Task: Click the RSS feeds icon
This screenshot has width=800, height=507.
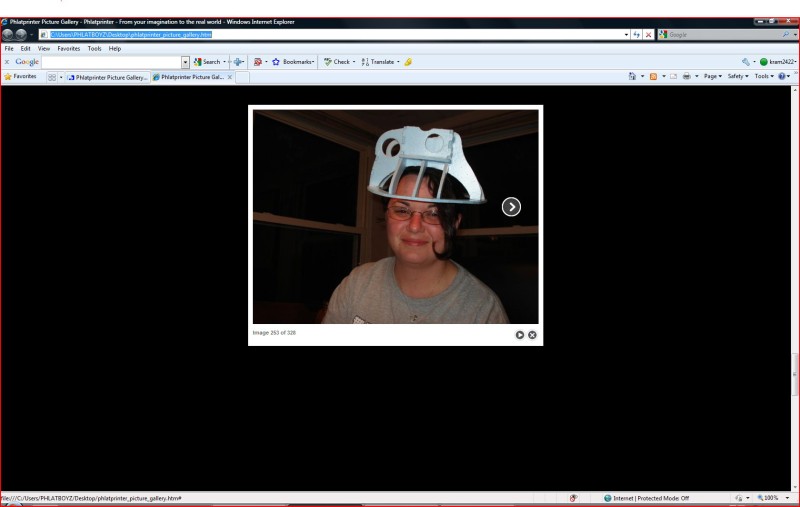Action: click(x=654, y=76)
